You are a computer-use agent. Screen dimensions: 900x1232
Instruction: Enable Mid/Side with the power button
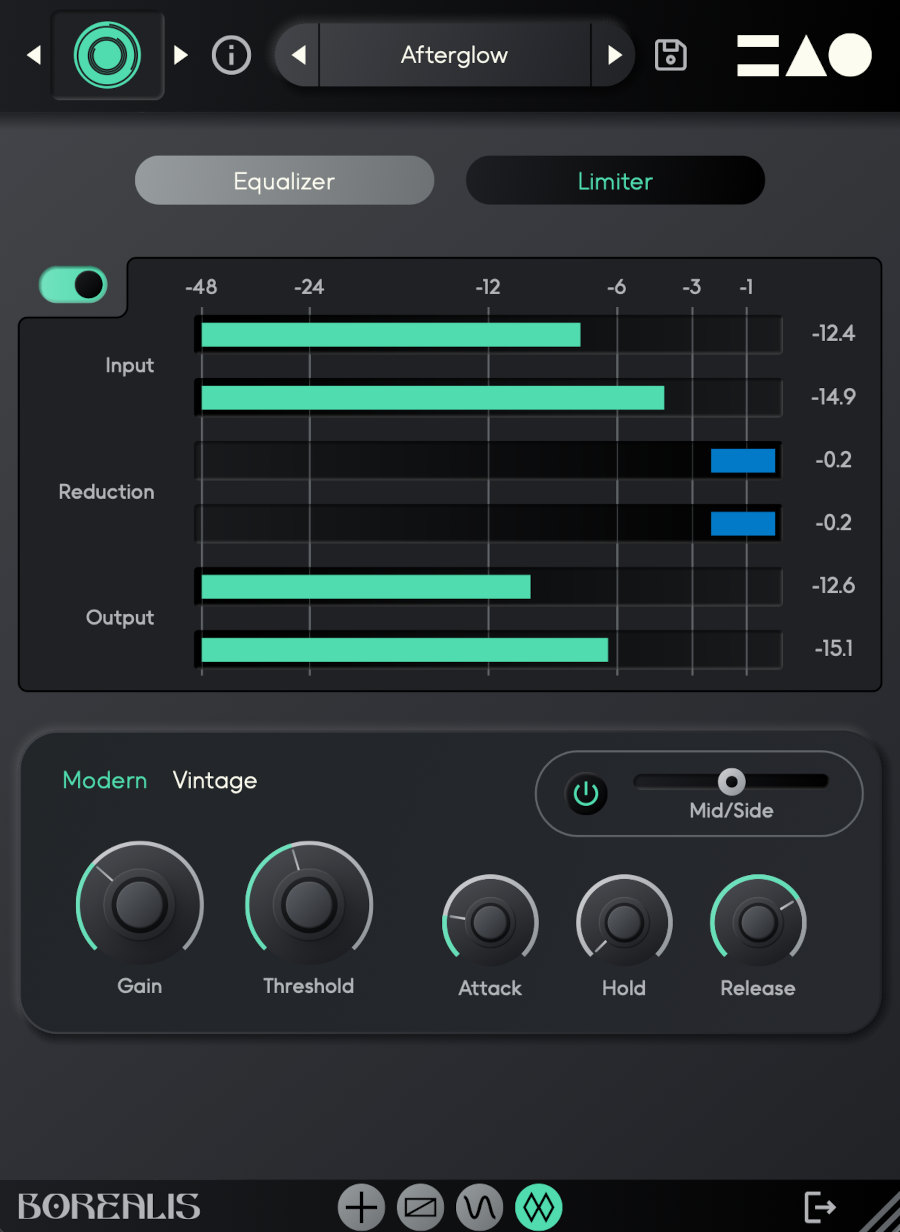click(x=586, y=794)
